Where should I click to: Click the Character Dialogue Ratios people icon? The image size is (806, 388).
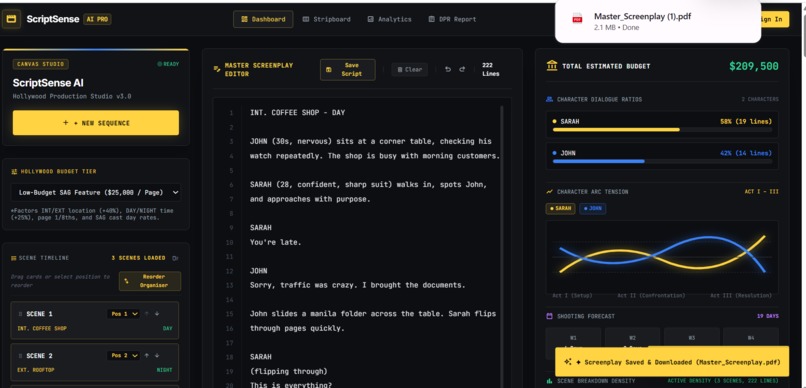[549, 99]
